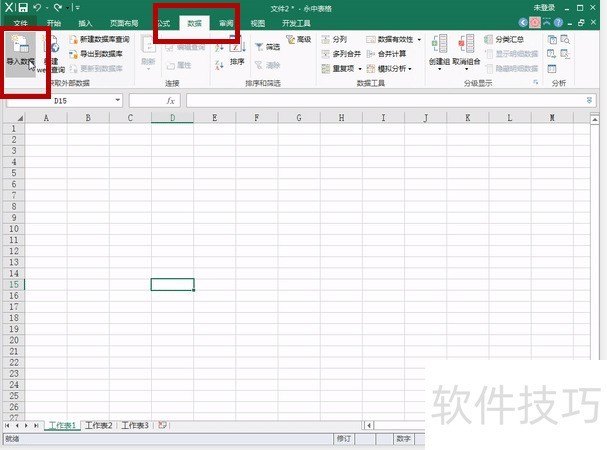Turn on the 筛选 filter
607x450 pixels.
coord(267,47)
